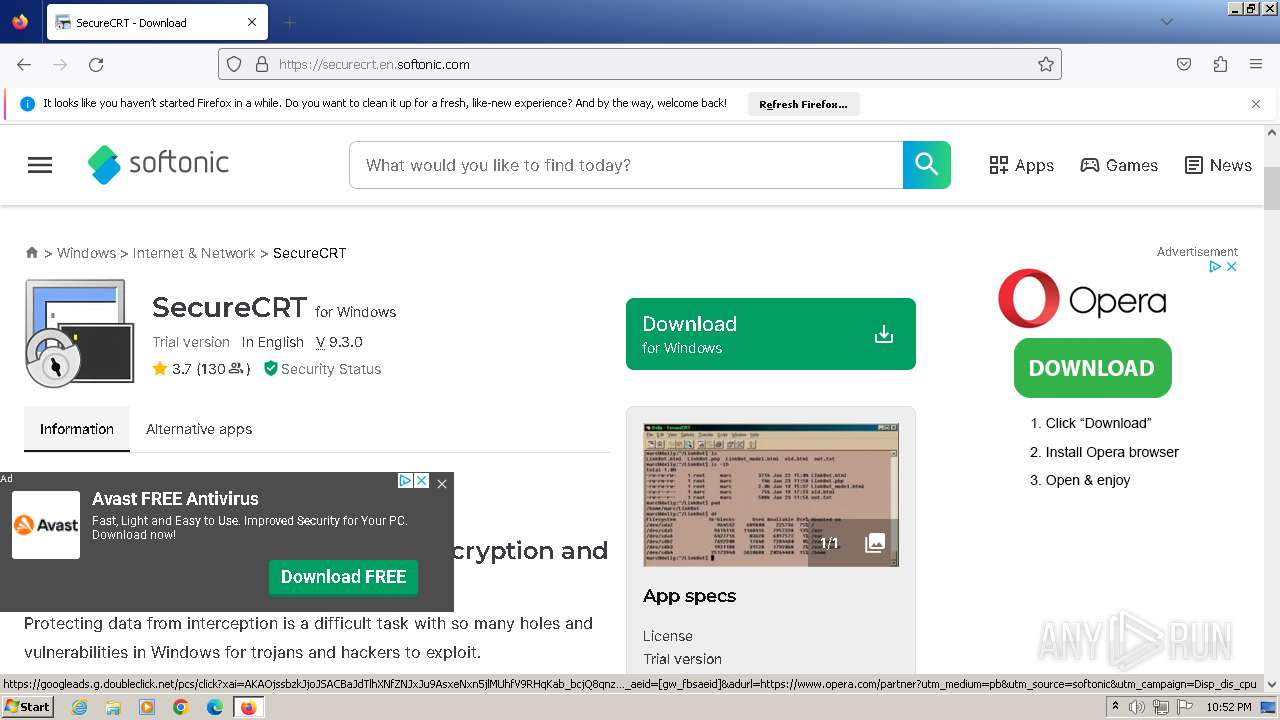The image size is (1280, 720).
Task: Go back in browser history
Action: [24, 64]
